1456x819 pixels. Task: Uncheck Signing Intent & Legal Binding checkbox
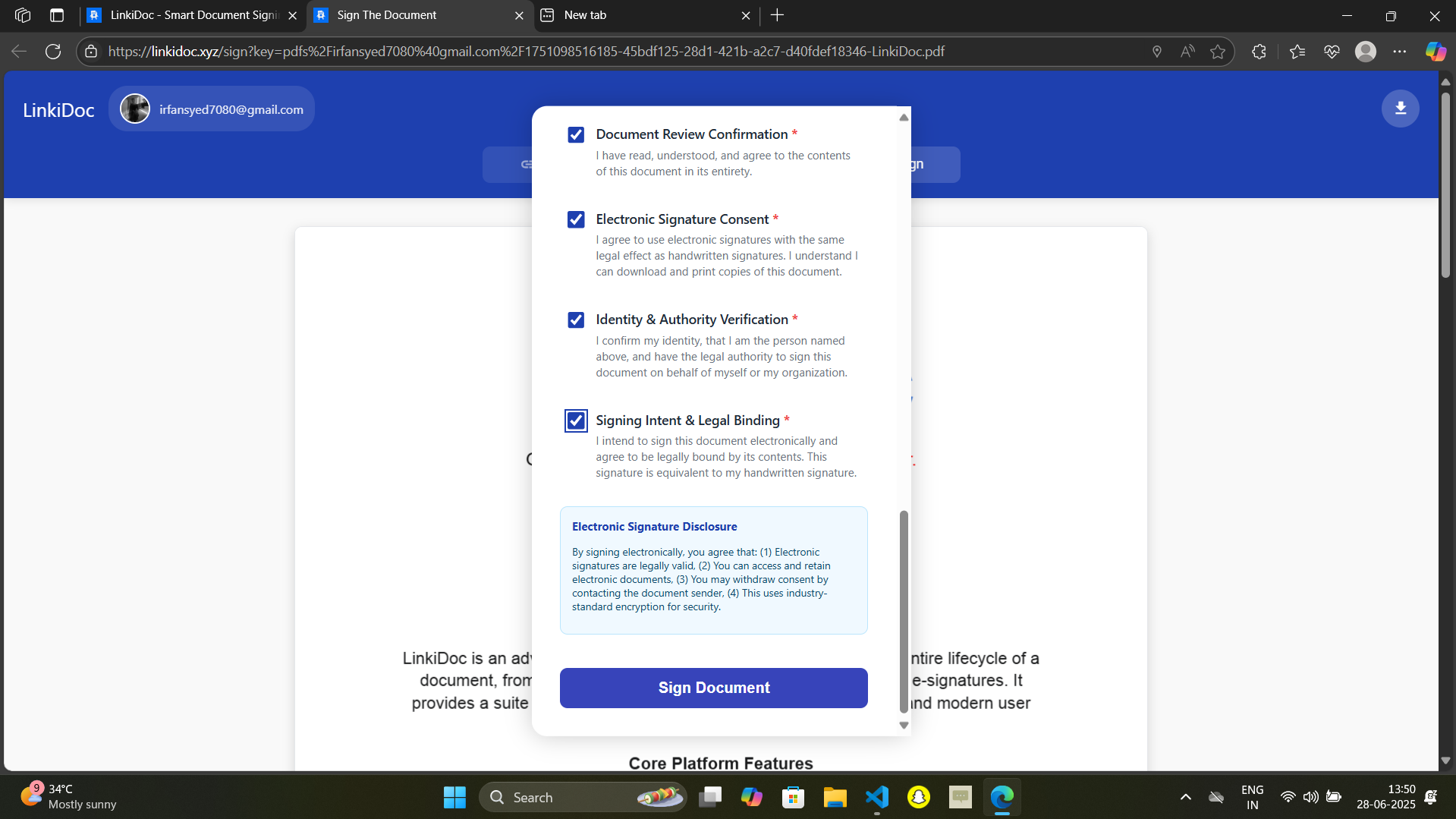pos(576,421)
